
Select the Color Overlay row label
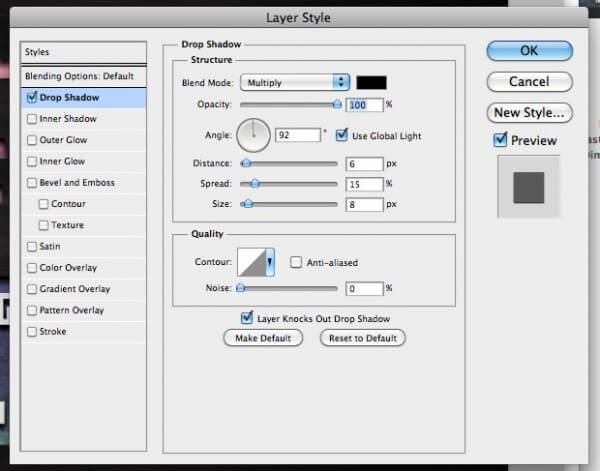point(68,268)
